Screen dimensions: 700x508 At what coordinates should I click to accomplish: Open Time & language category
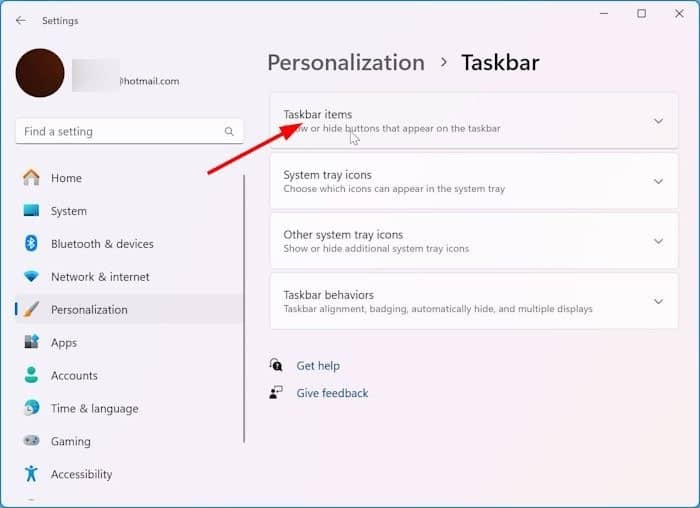click(x=129, y=408)
